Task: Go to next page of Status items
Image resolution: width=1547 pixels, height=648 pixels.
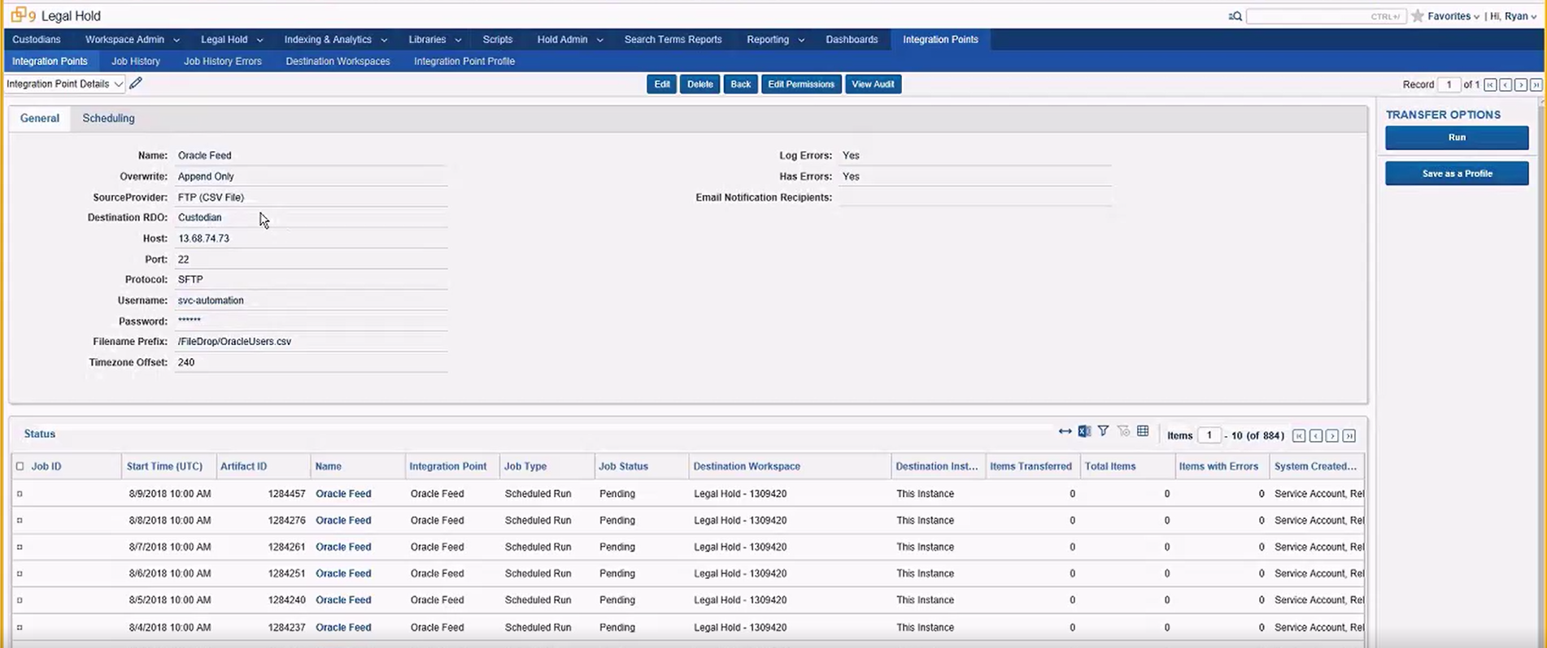Action: click(1333, 436)
